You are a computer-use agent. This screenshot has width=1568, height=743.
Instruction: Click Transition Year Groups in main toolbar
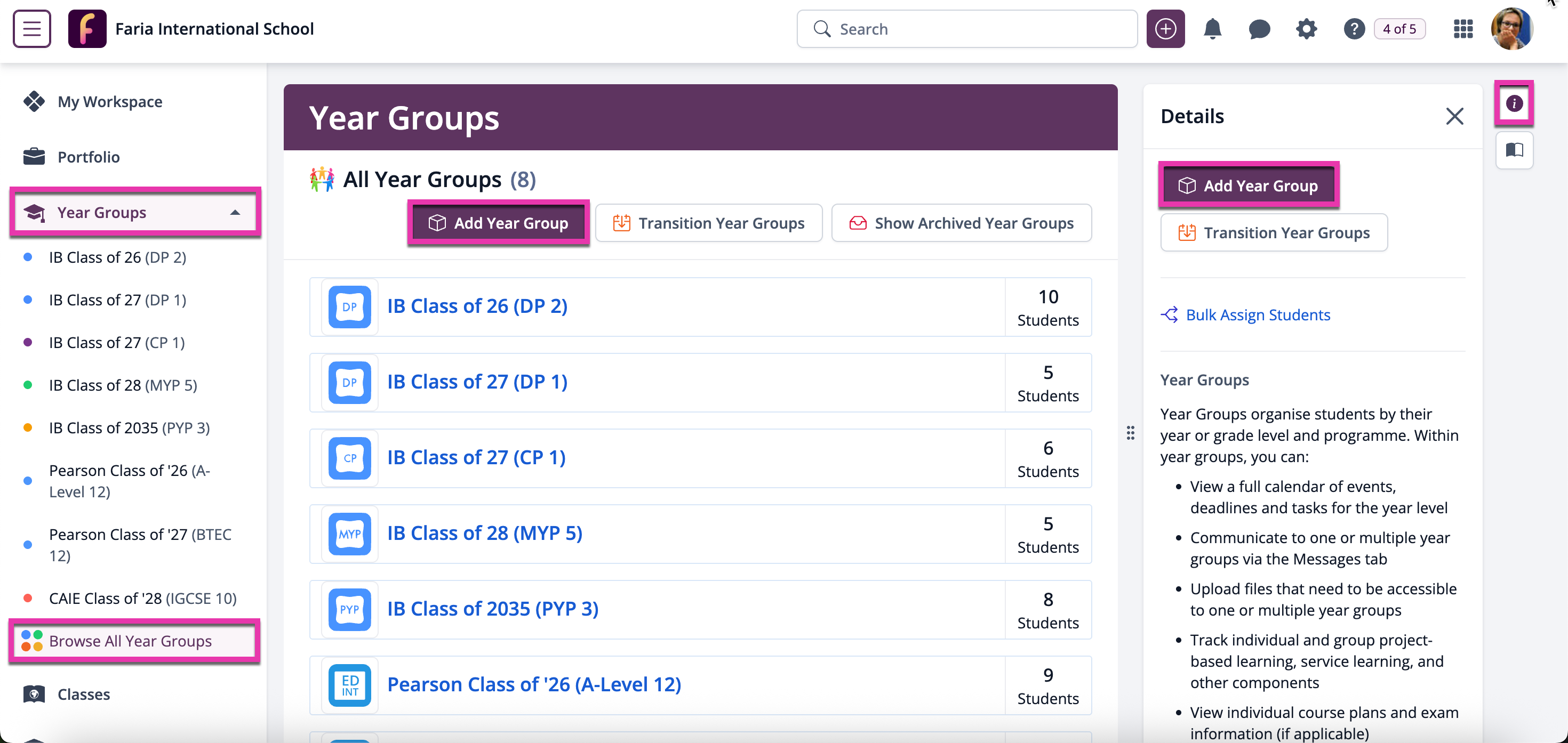tap(708, 223)
